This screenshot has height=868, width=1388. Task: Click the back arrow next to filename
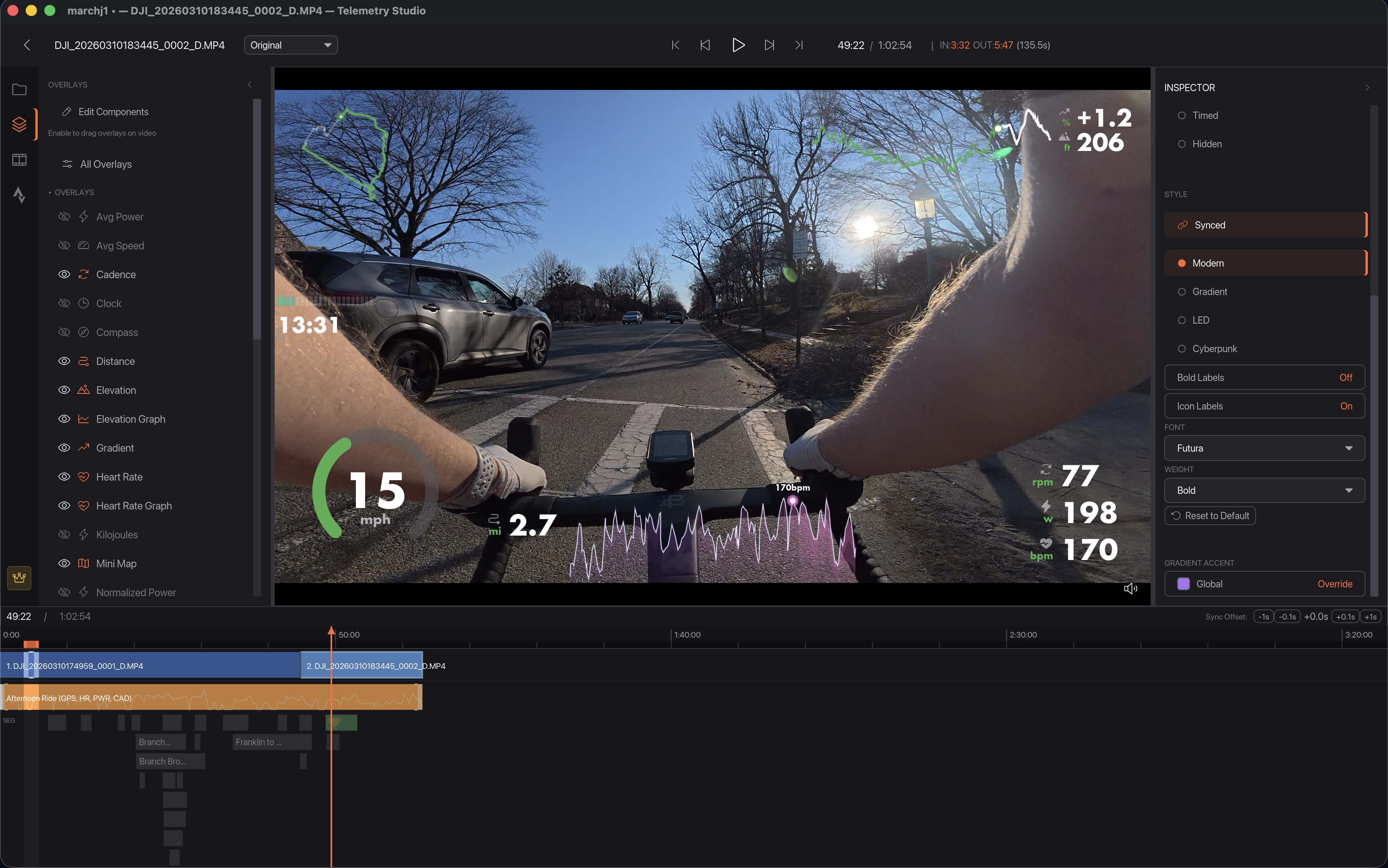click(27, 45)
